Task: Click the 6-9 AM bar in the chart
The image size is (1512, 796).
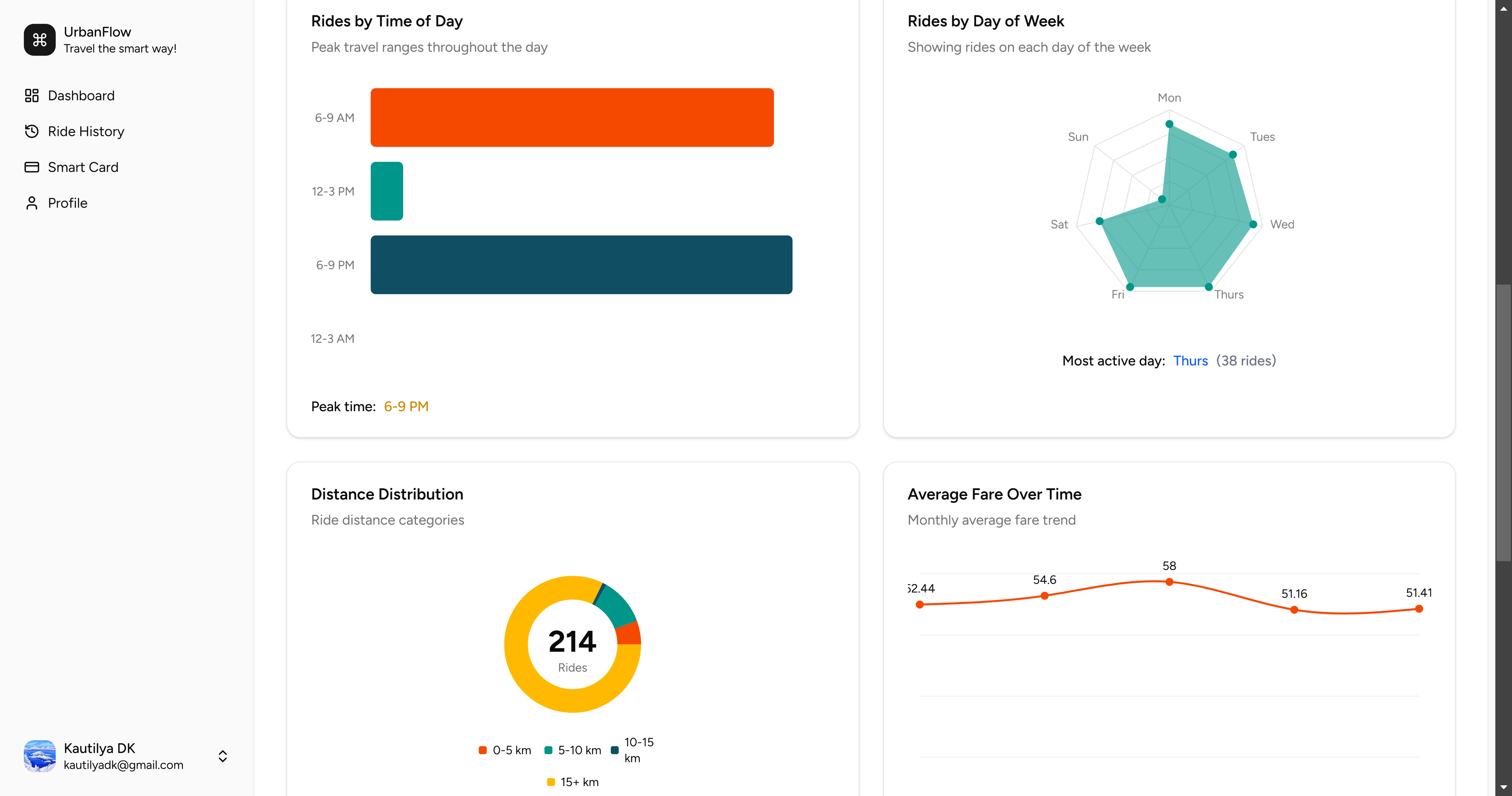Action: (x=572, y=117)
